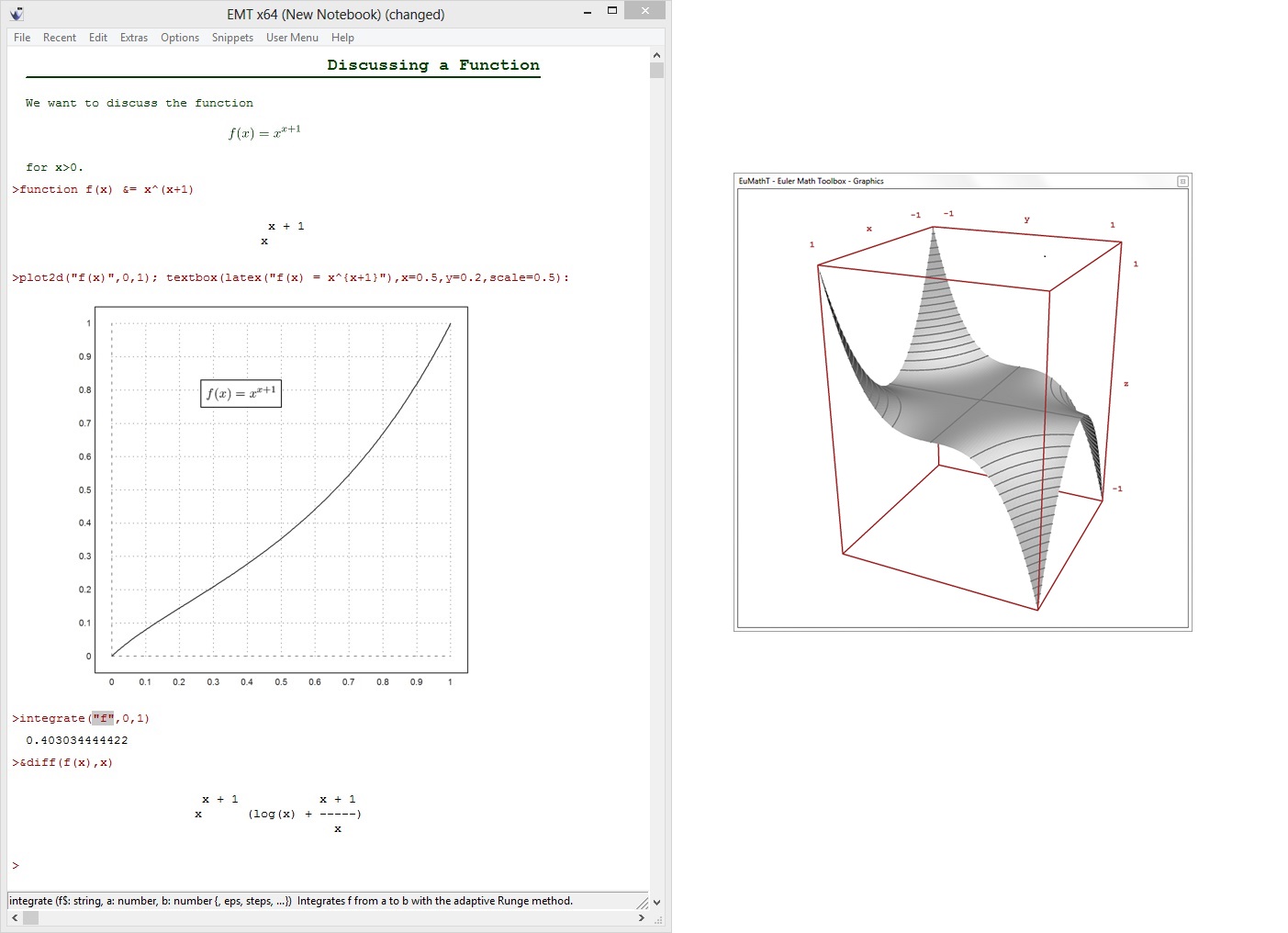The height and width of the screenshot is (933, 1288).
Task: Open the File menu
Action: pos(22,38)
